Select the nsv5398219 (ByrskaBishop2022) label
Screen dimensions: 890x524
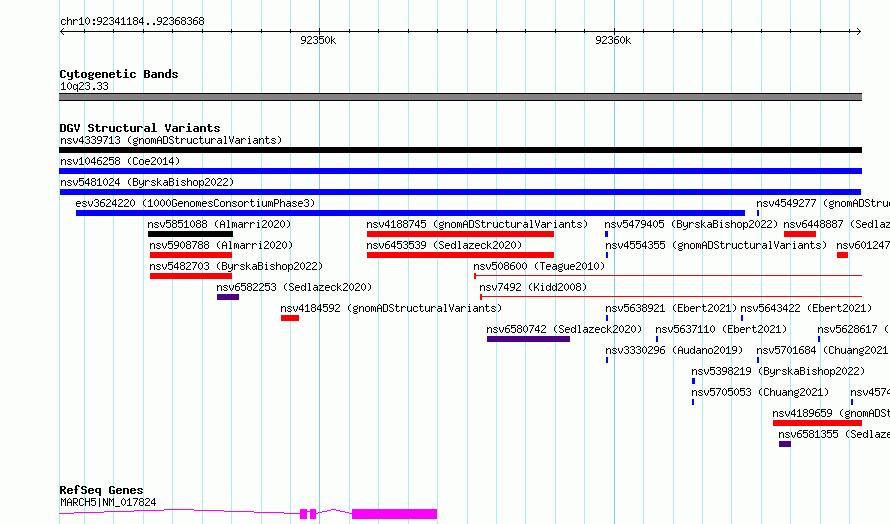pos(778,371)
